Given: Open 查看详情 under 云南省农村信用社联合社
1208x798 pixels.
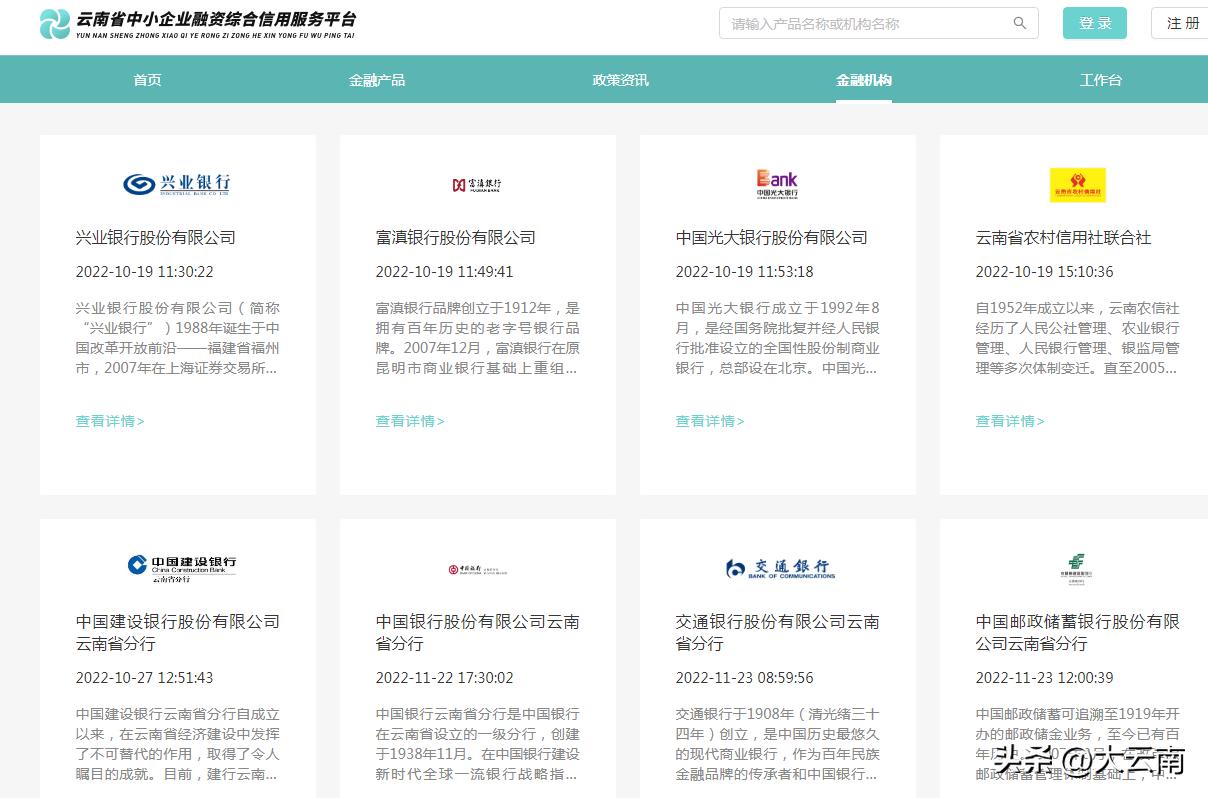Looking at the screenshot, I should [1010, 421].
